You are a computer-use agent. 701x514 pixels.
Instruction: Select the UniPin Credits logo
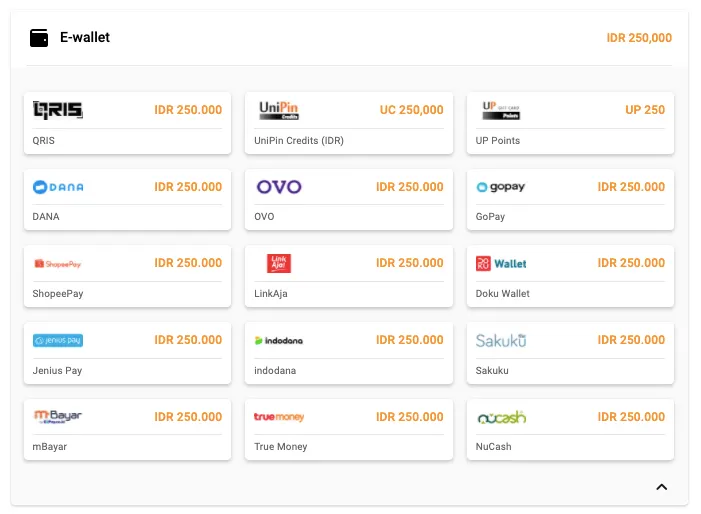[x=279, y=110]
